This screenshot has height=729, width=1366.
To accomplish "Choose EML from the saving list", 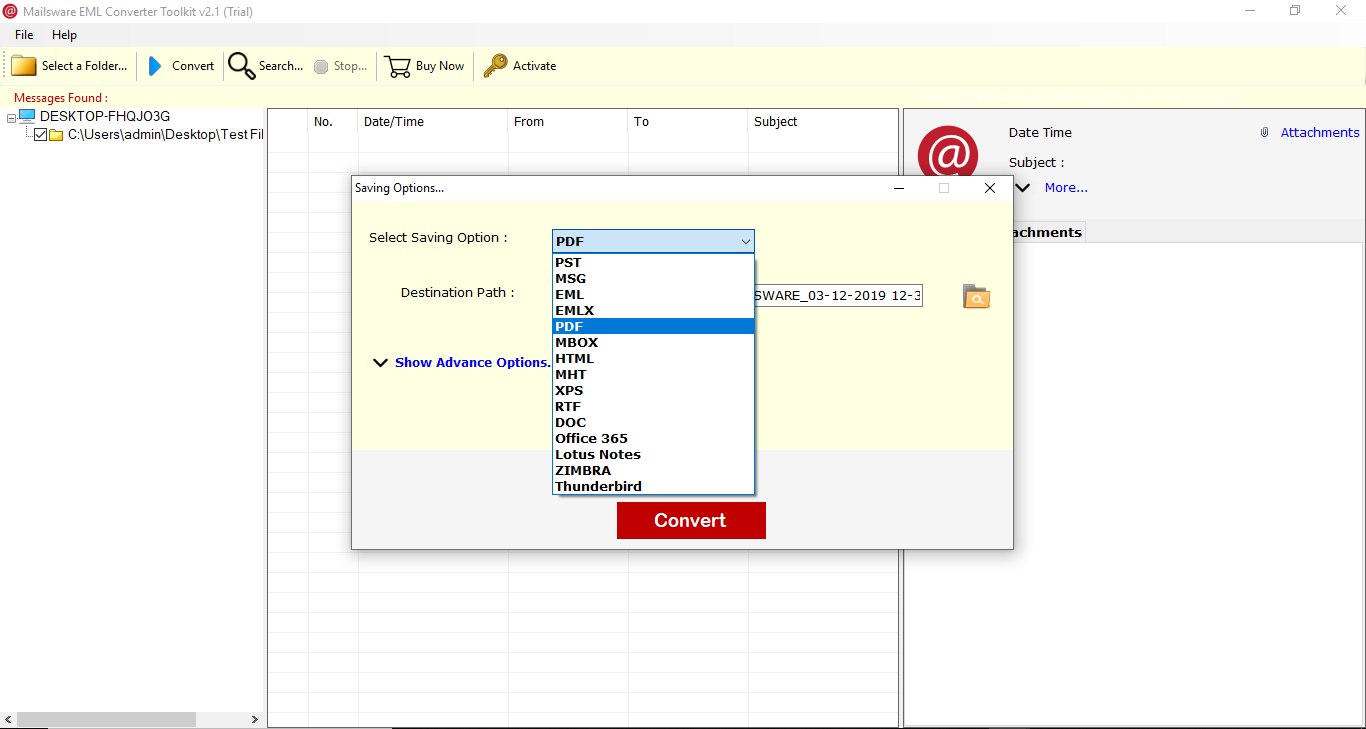I will [653, 295].
